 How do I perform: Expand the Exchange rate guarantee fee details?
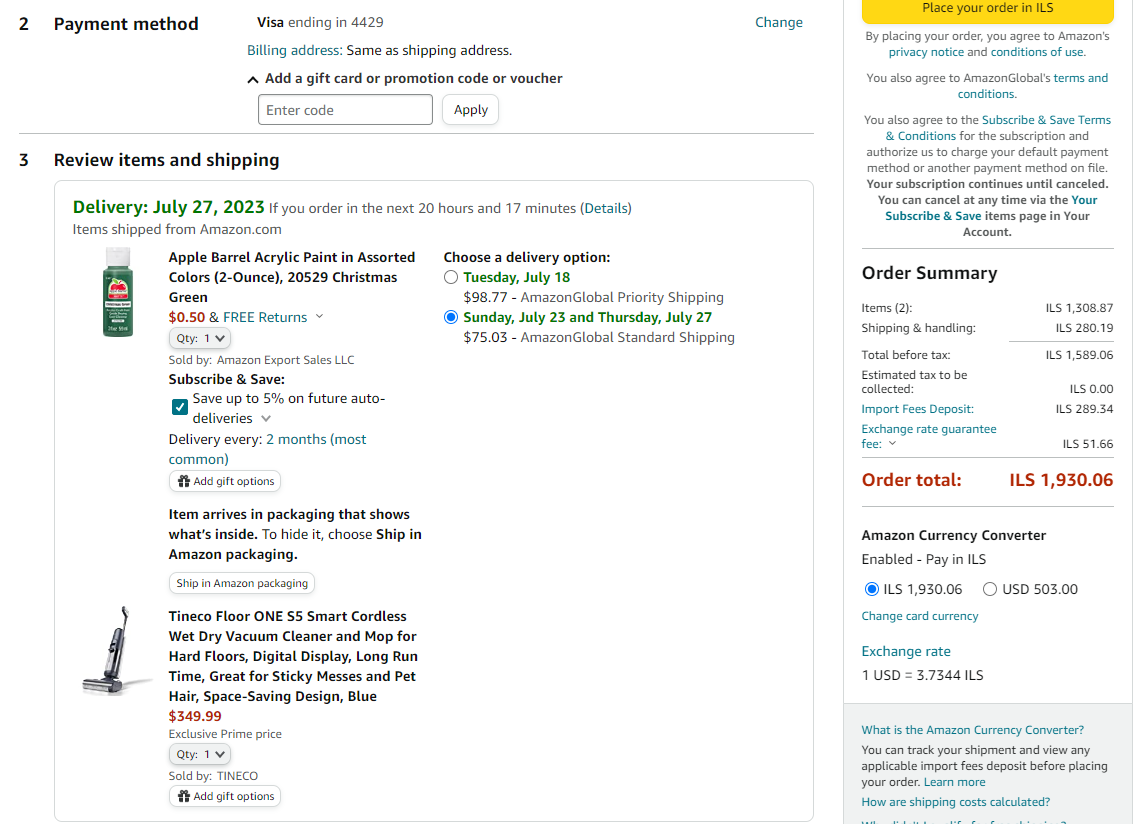coord(892,444)
